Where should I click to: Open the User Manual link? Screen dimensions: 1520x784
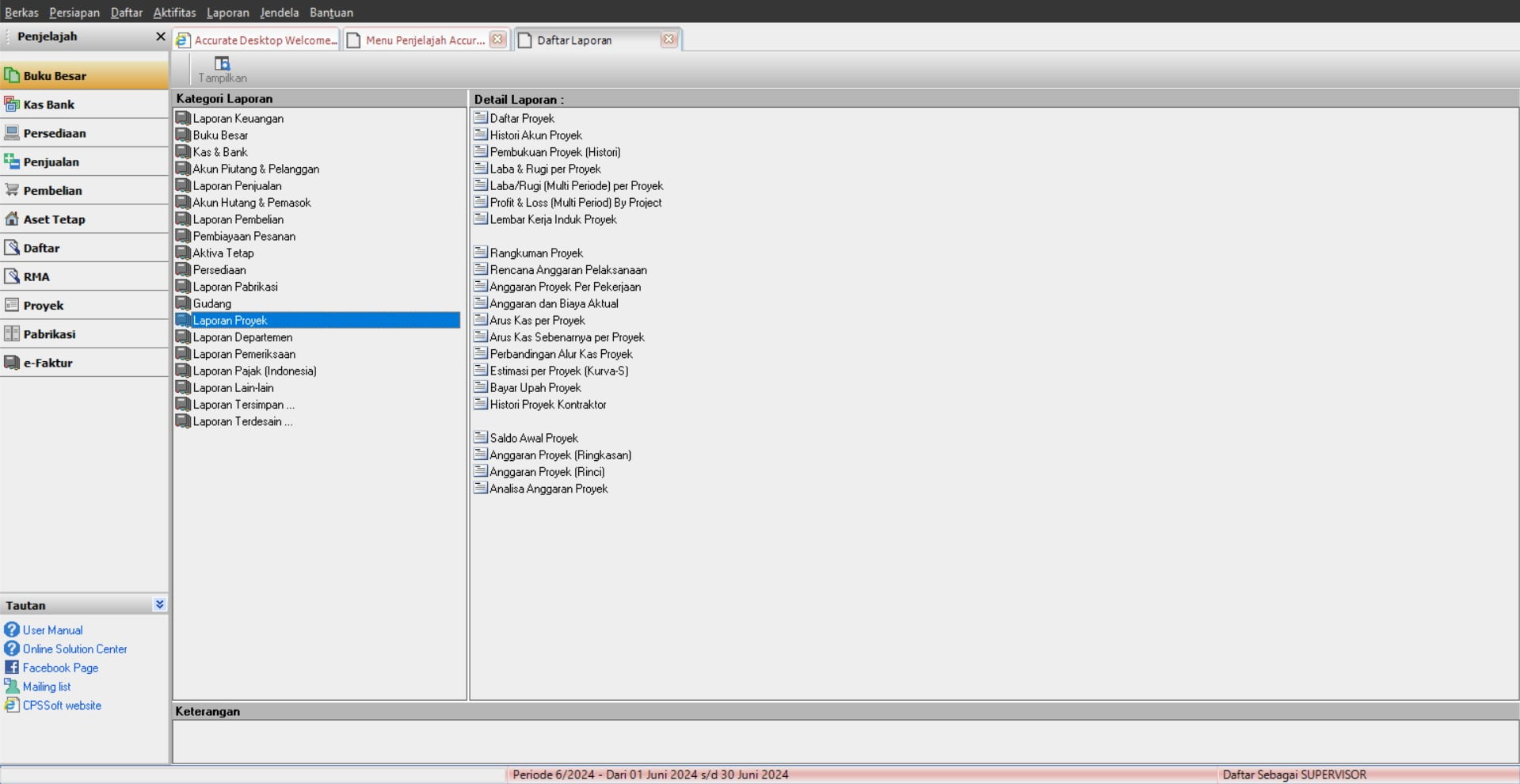[52, 630]
